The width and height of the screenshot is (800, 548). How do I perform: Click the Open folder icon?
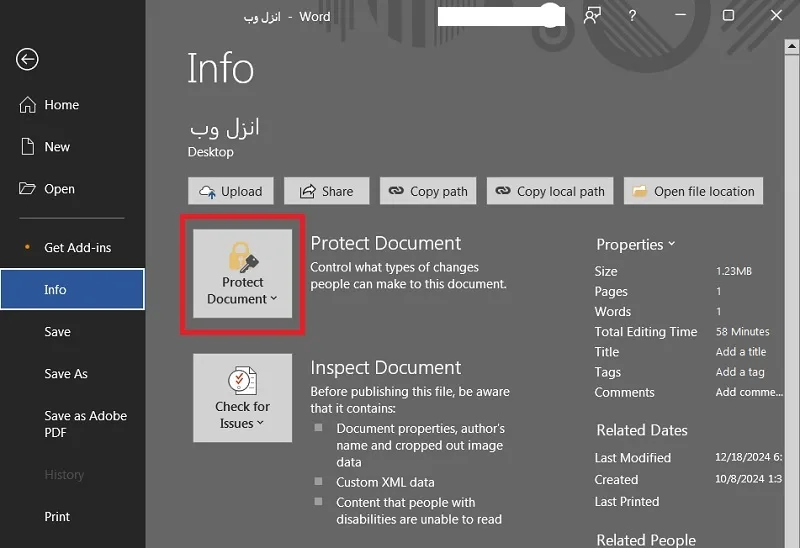27,188
